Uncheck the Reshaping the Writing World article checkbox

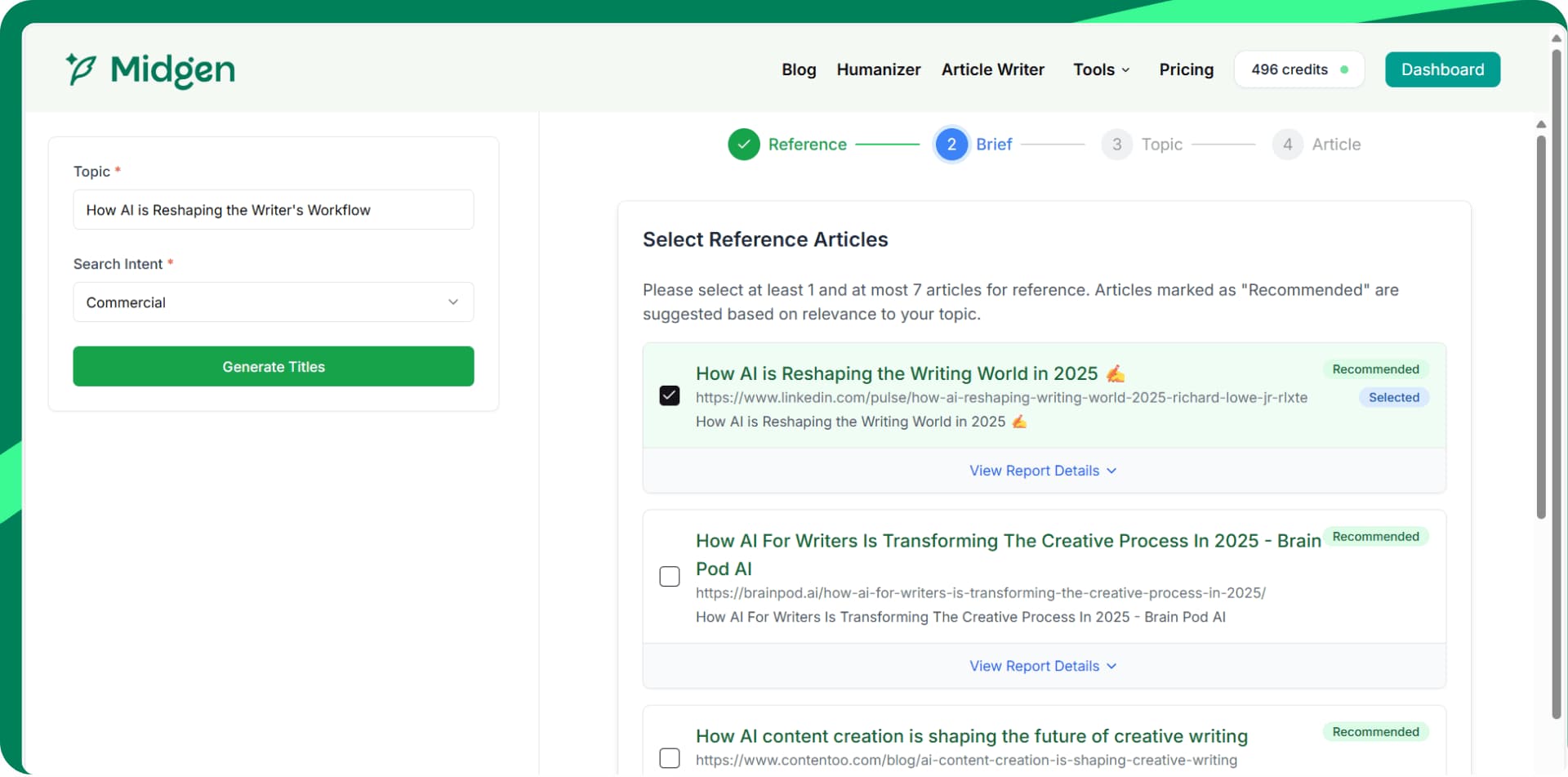[x=669, y=396]
